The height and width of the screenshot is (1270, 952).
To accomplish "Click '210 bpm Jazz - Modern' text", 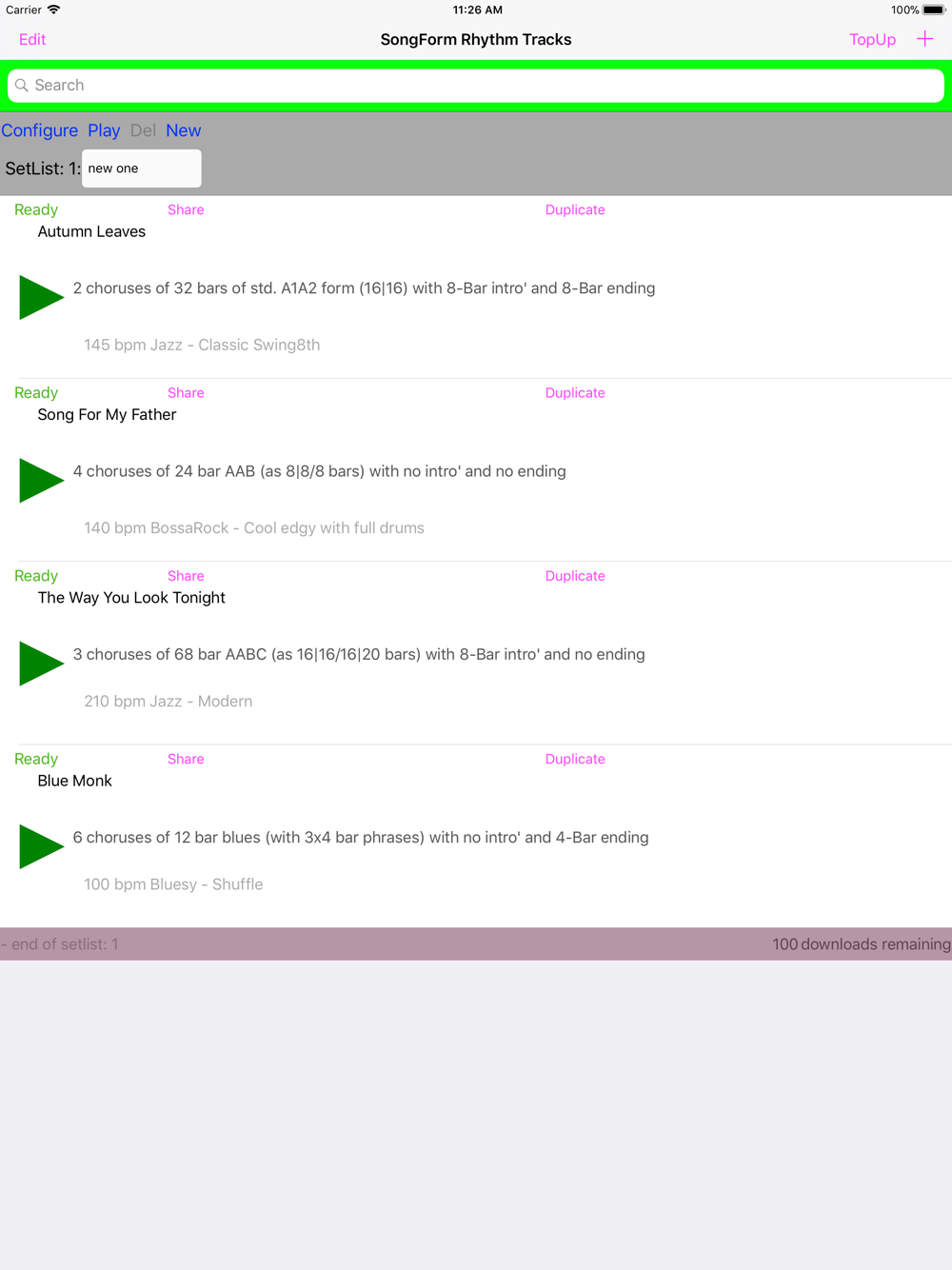I will point(169,702).
